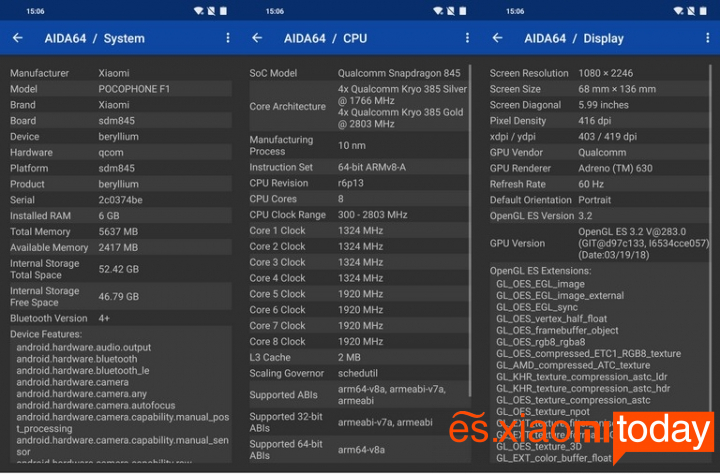The image size is (720, 474).
Task: Select the 'AIDA64 / Display' title
Action: (x=574, y=39)
